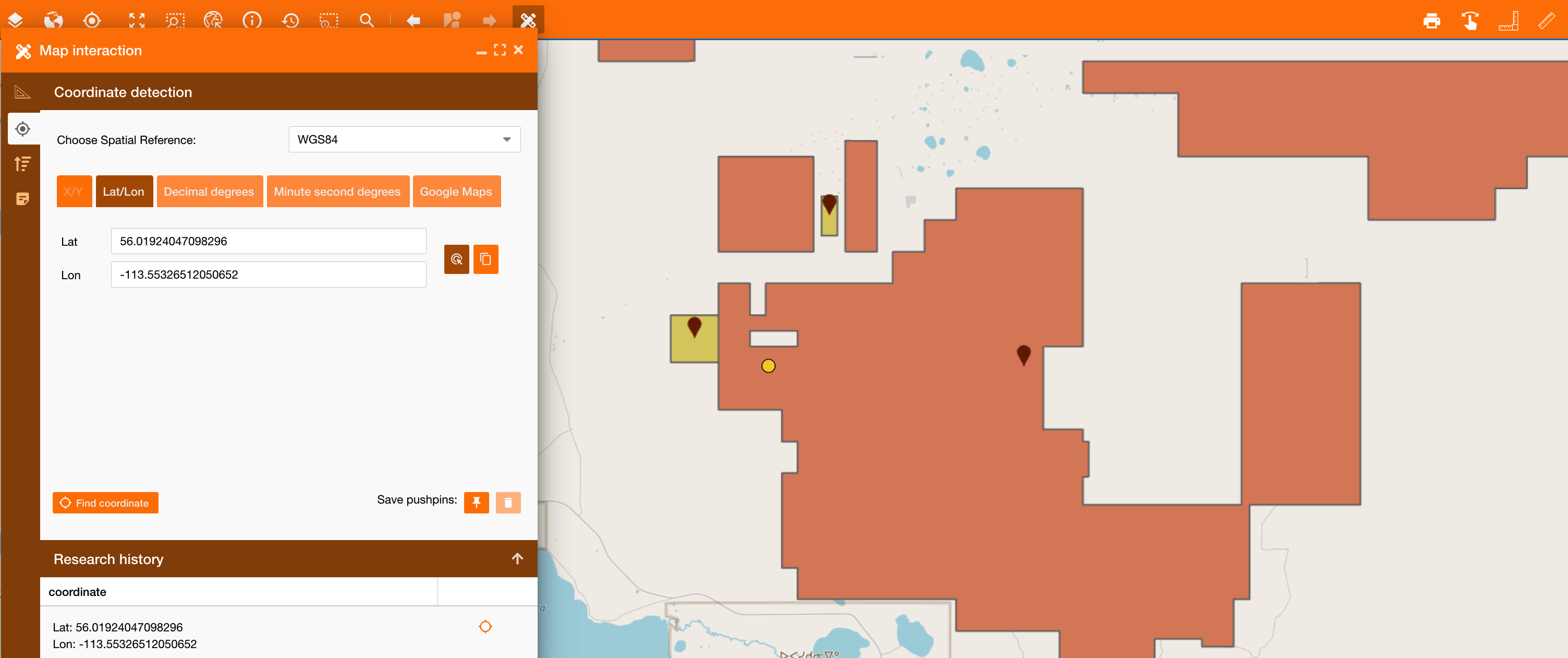Select the diagonal ruler measure tool
This screenshot has height=658, width=1568.
[1547, 20]
